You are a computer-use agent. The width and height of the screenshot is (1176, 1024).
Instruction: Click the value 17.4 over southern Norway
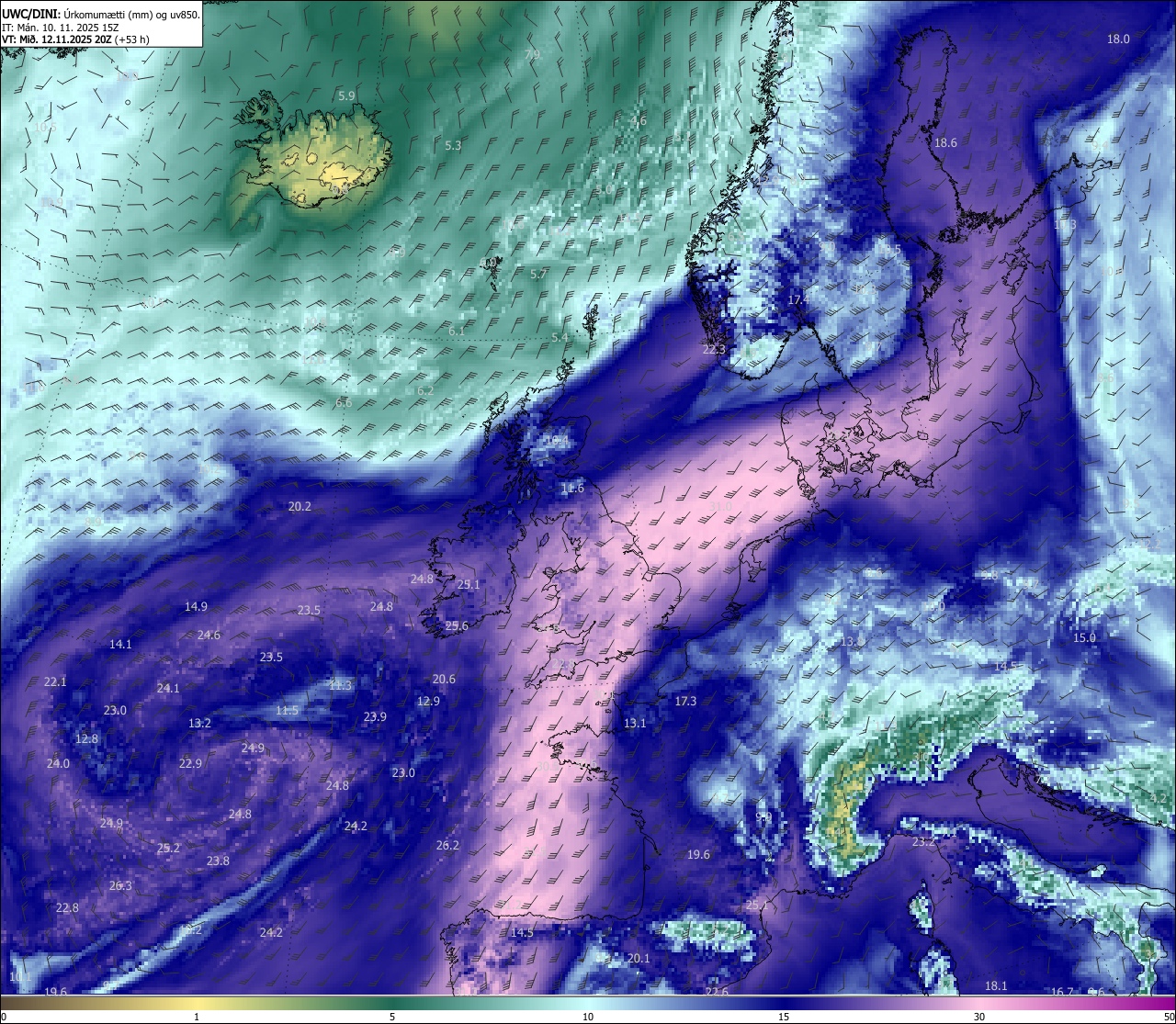click(798, 300)
